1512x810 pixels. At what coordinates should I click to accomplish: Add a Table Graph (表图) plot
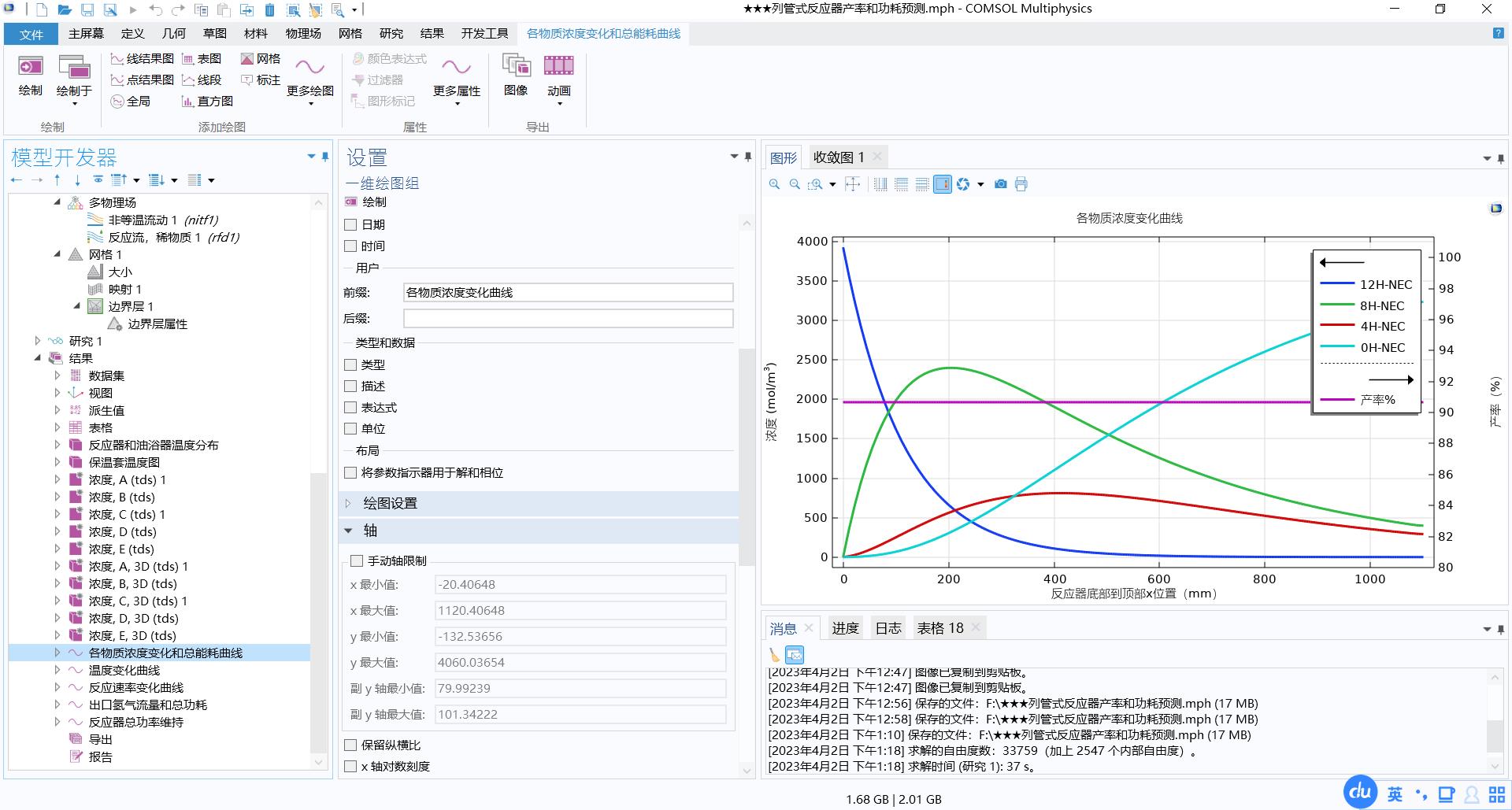(202, 59)
